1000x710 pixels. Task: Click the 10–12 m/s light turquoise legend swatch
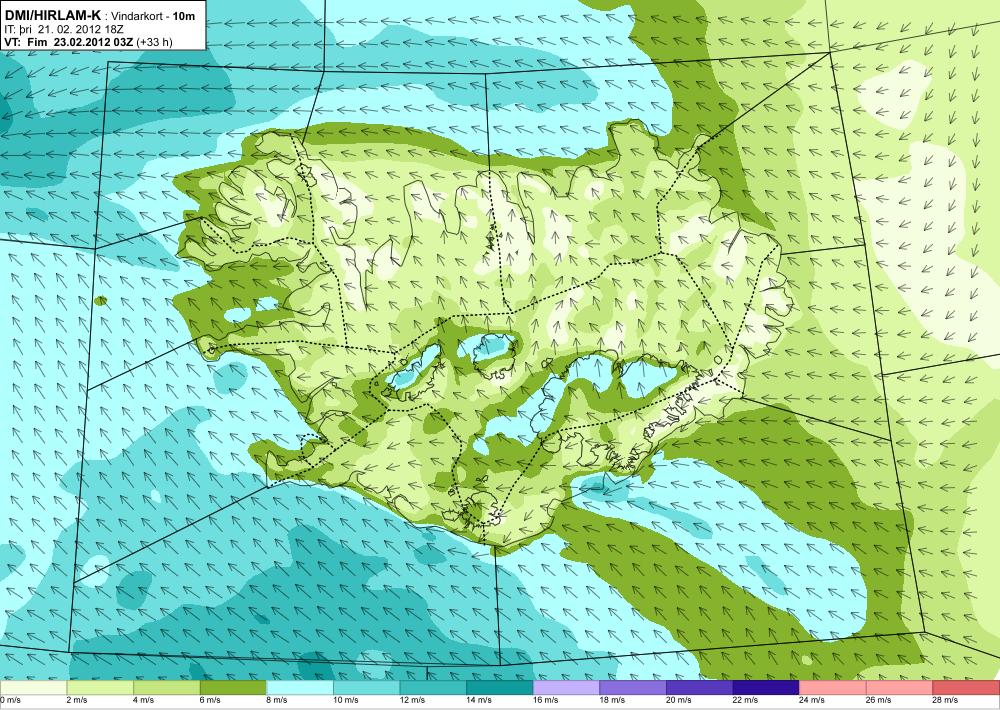click(366, 688)
